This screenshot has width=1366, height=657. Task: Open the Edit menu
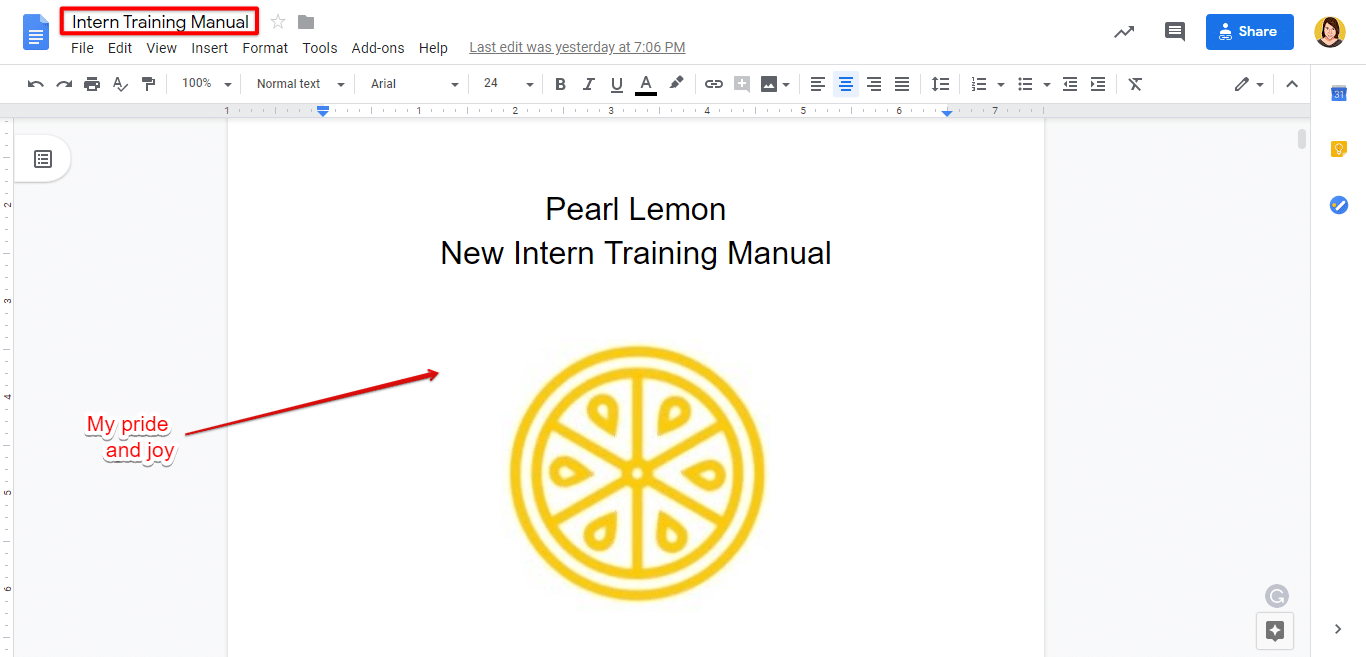(x=120, y=48)
